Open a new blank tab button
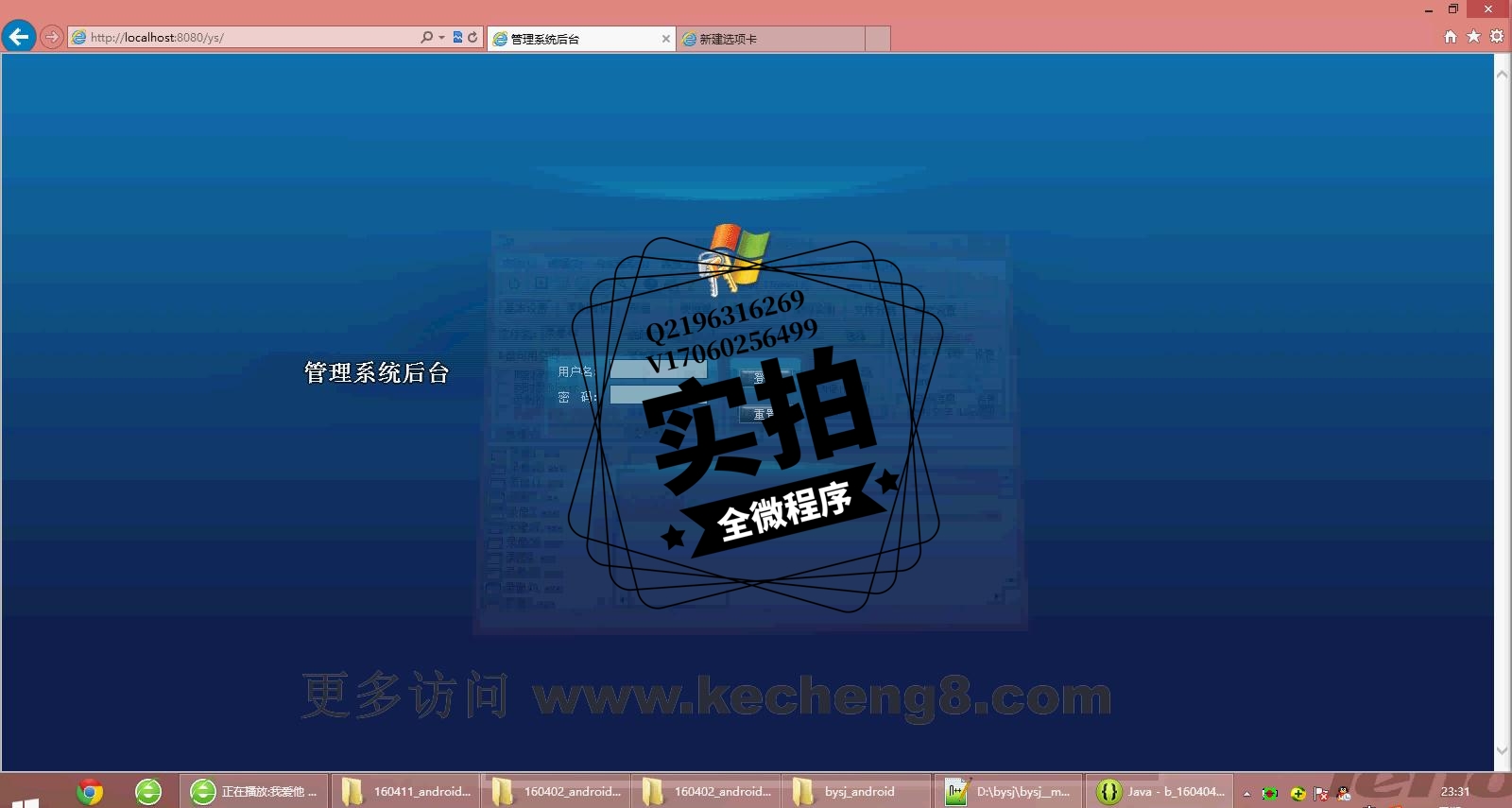This screenshot has width=1512, height=808. [x=878, y=39]
